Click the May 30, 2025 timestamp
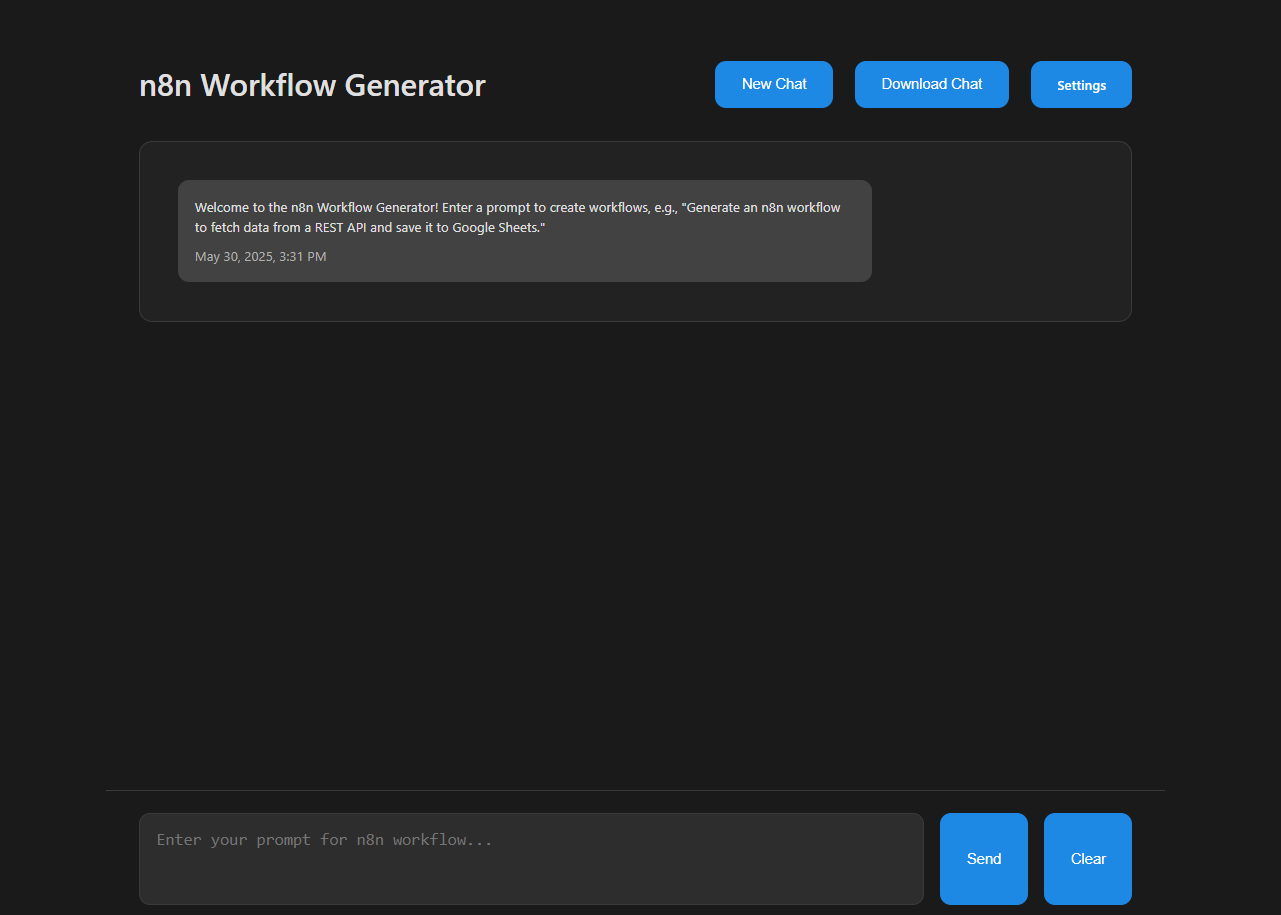This screenshot has width=1281, height=915. [261, 257]
